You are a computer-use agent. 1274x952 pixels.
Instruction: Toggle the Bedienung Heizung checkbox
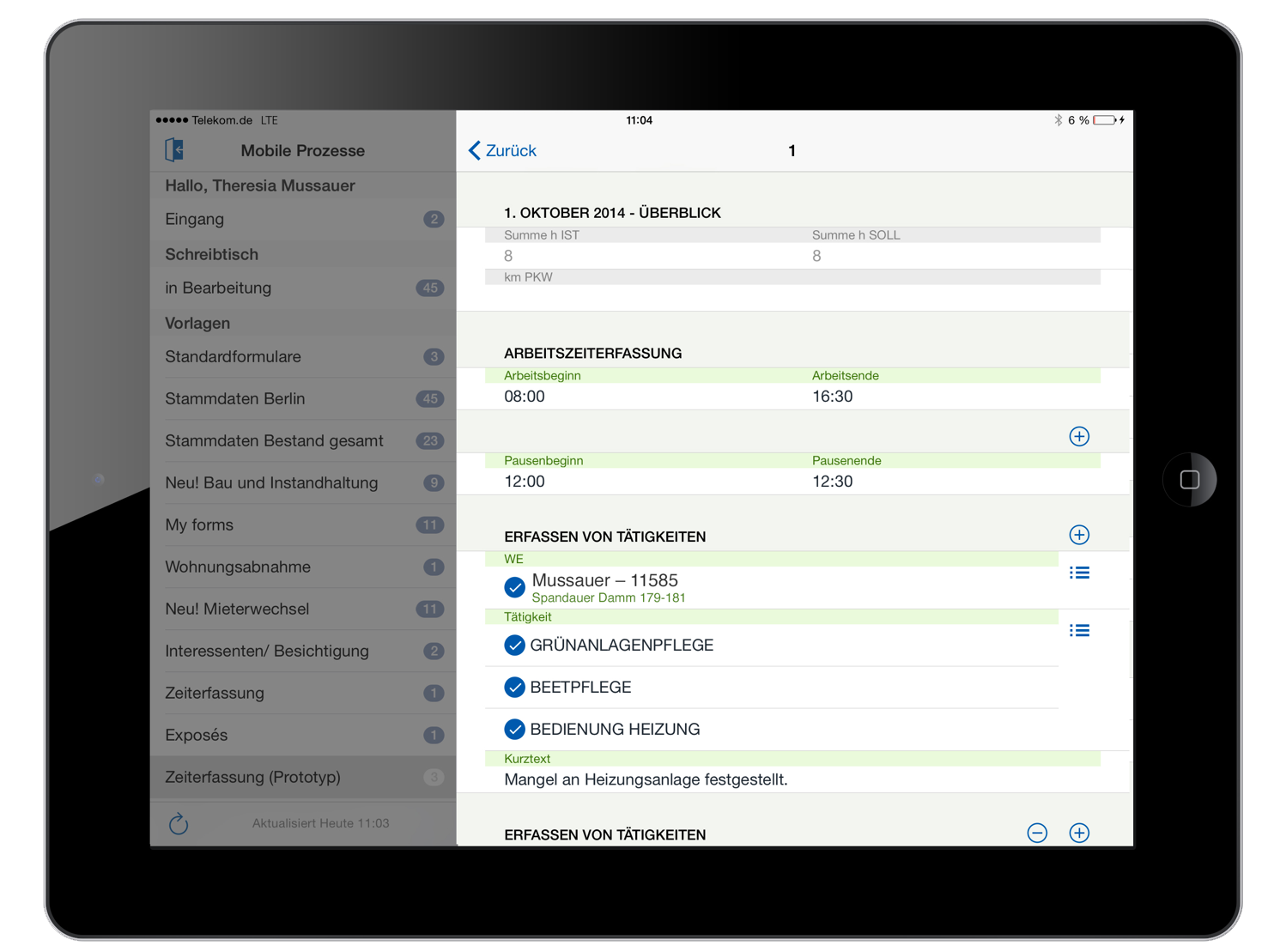click(x=514, y=730)
